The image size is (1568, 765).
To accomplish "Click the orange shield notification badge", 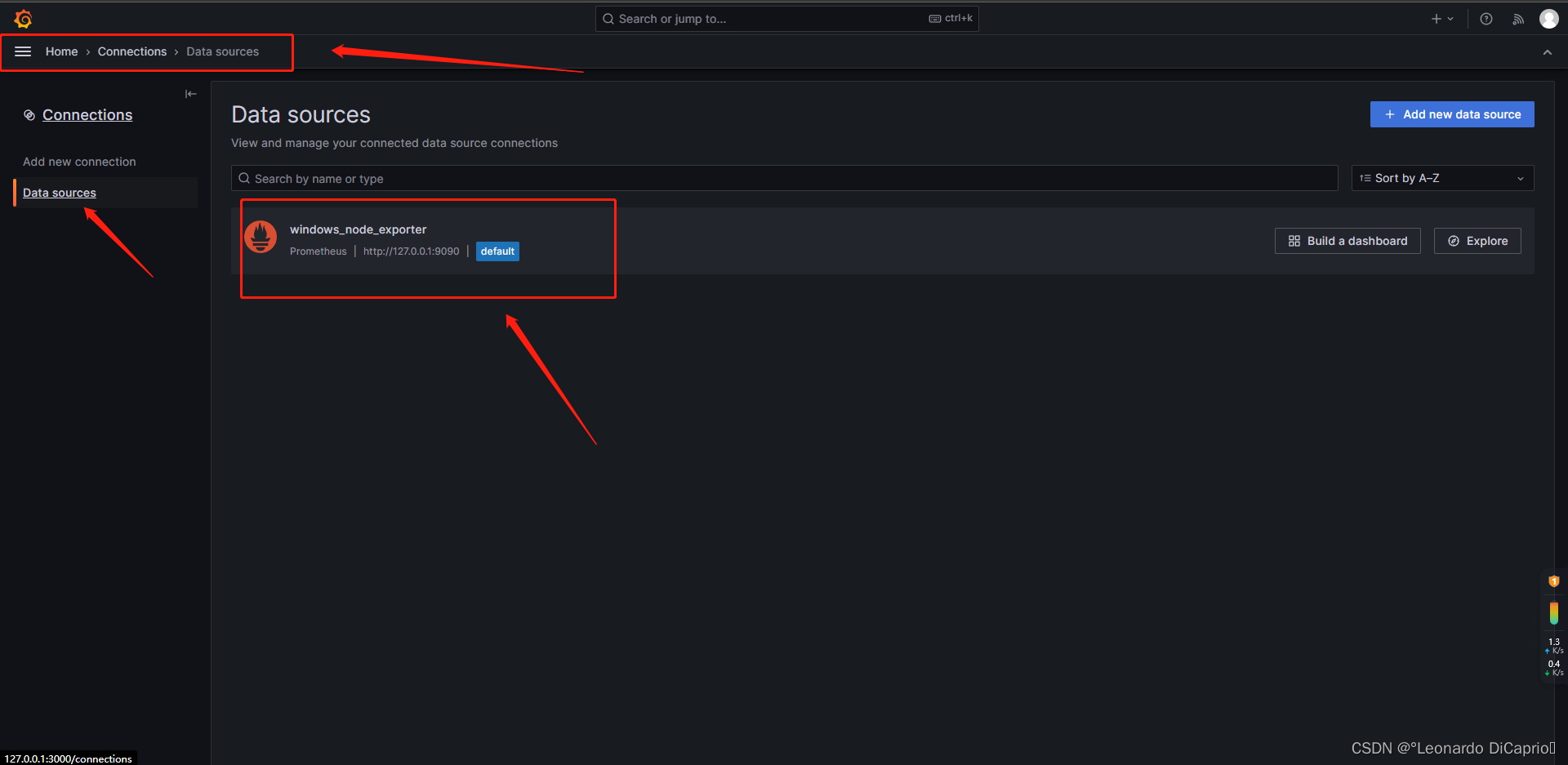I will click(1554, 580).
